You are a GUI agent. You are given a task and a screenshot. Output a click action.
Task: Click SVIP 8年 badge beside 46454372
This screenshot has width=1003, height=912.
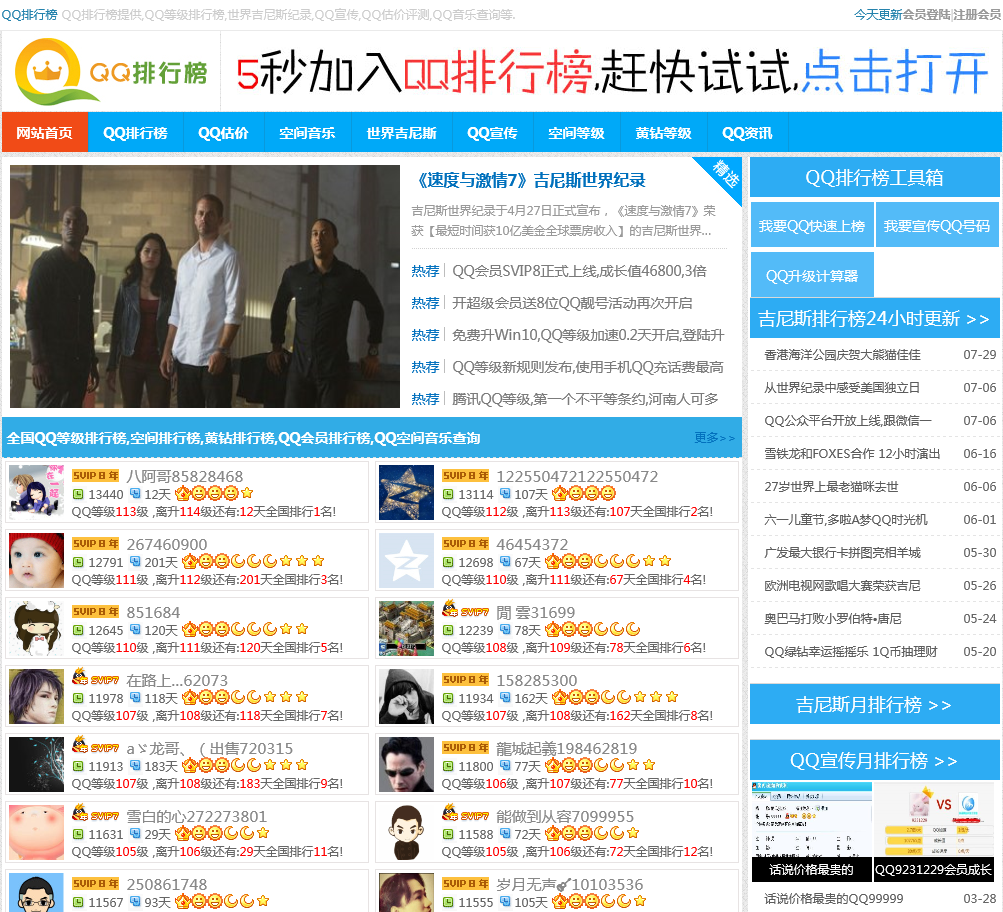pyautogui.click(x=466, y=544)
